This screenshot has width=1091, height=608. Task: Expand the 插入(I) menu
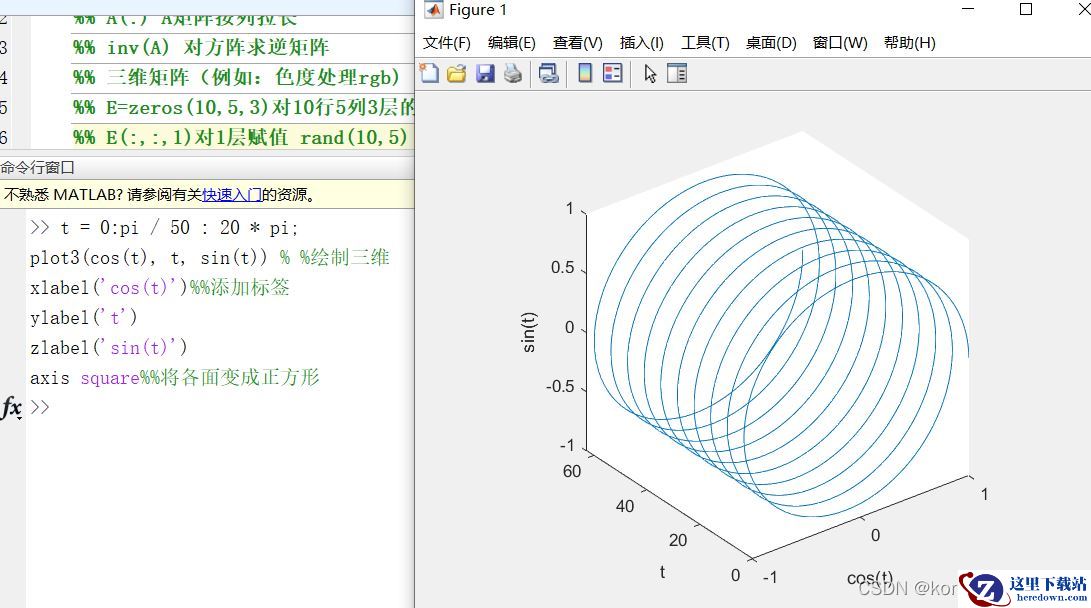pos(641,43)
